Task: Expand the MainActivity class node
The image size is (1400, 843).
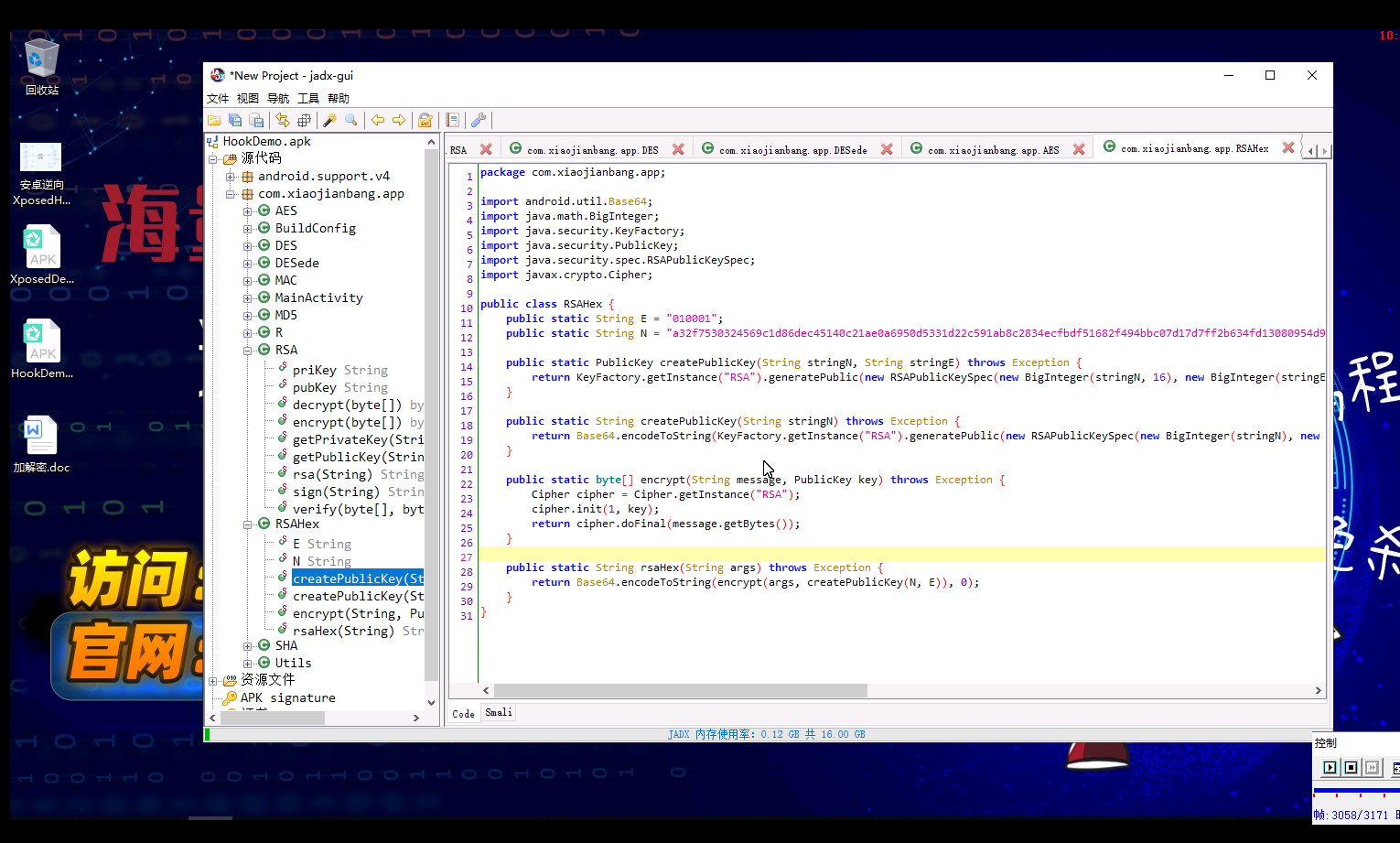Action: coord(248,298)
